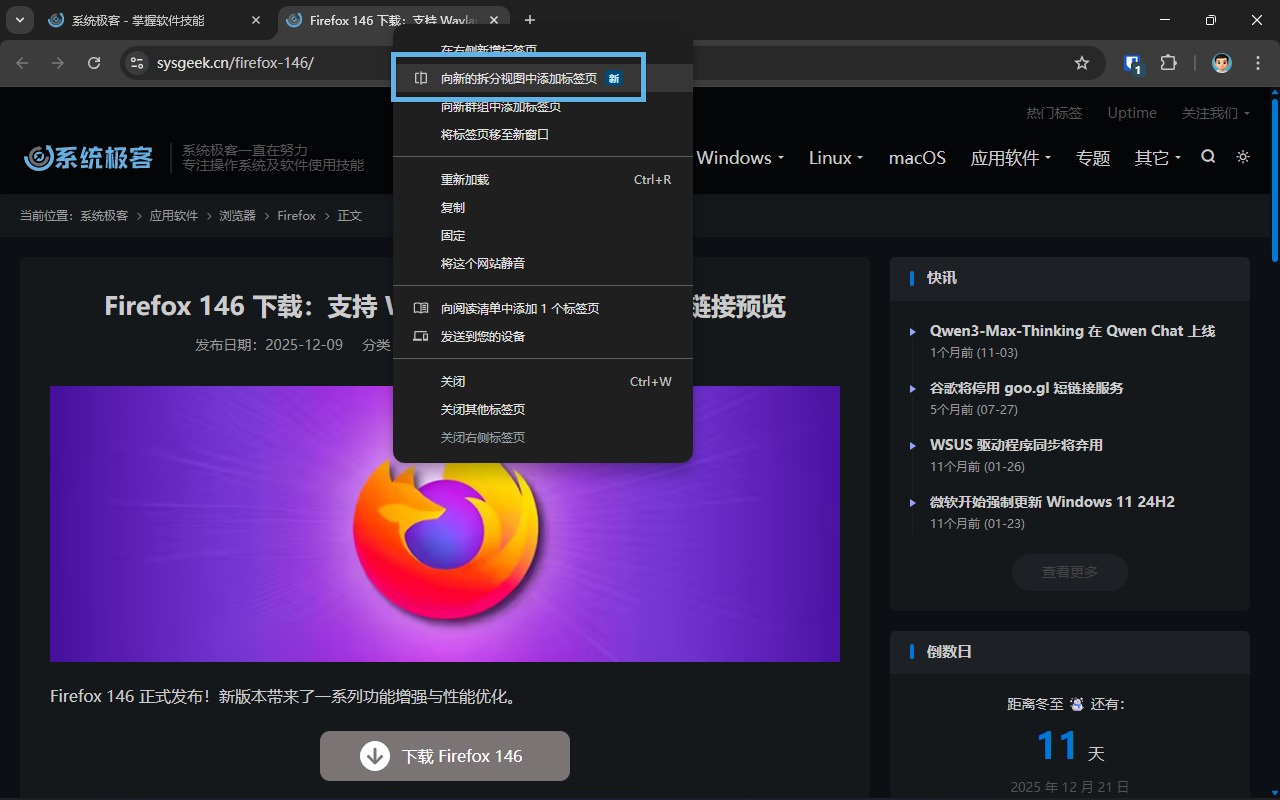
Task: Click the 系统极客 site logo
Action: (x=87, y=157)
